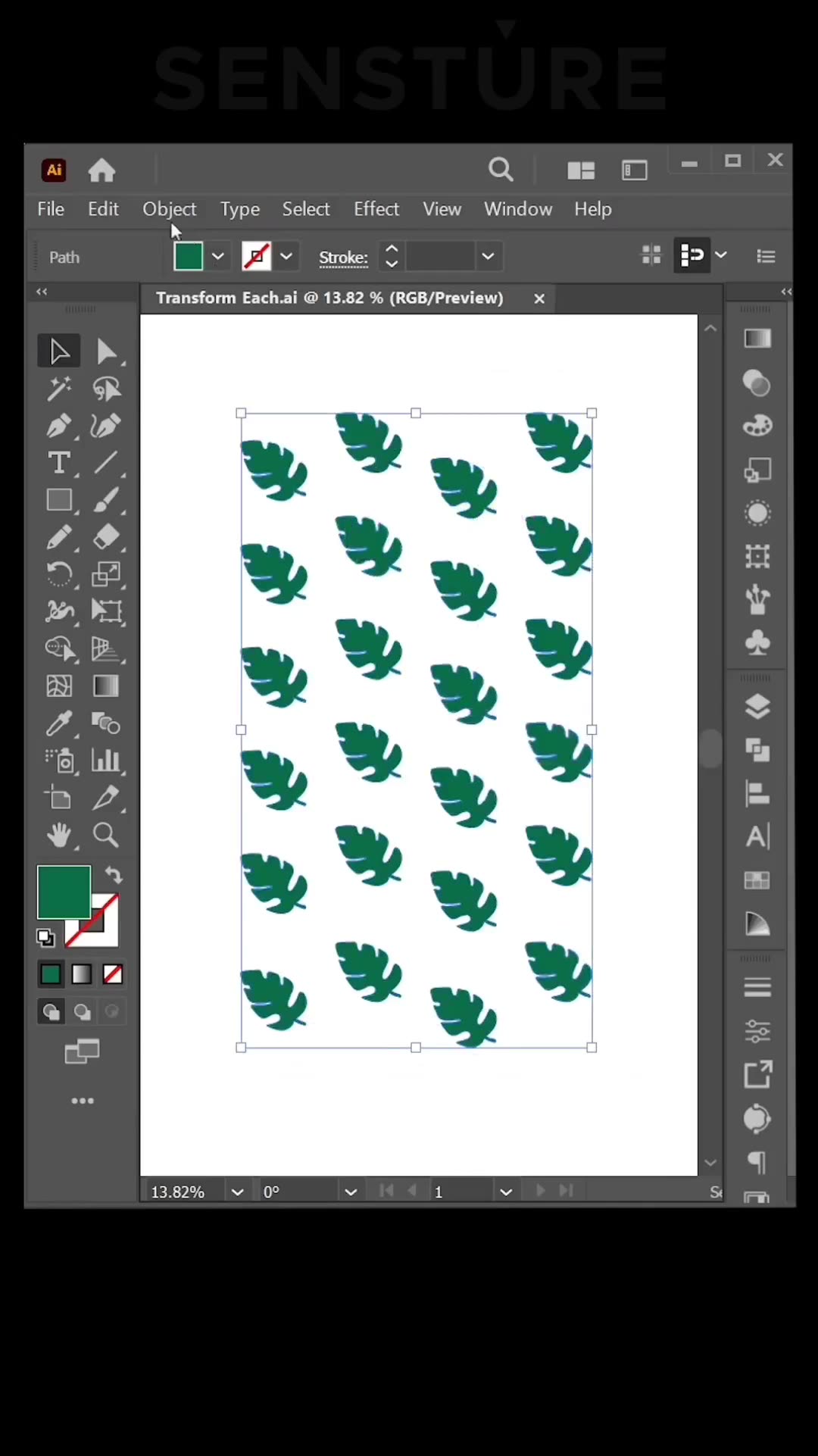
Task: Expand the stroke color dropdown
Action: pyautogui.click(x=286, y=256)
